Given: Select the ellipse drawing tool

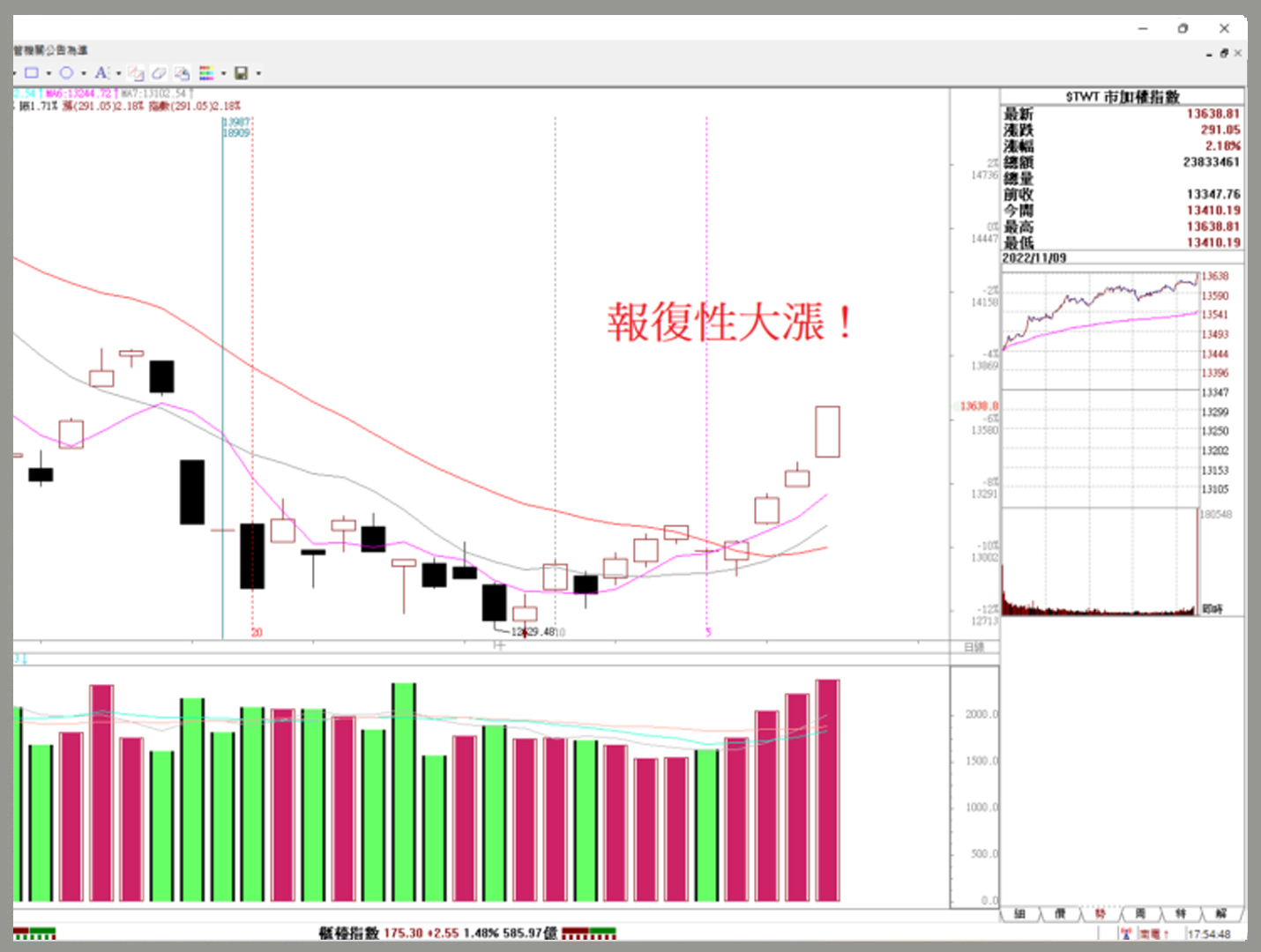Looking at the screenshot, I should [66, 73].
